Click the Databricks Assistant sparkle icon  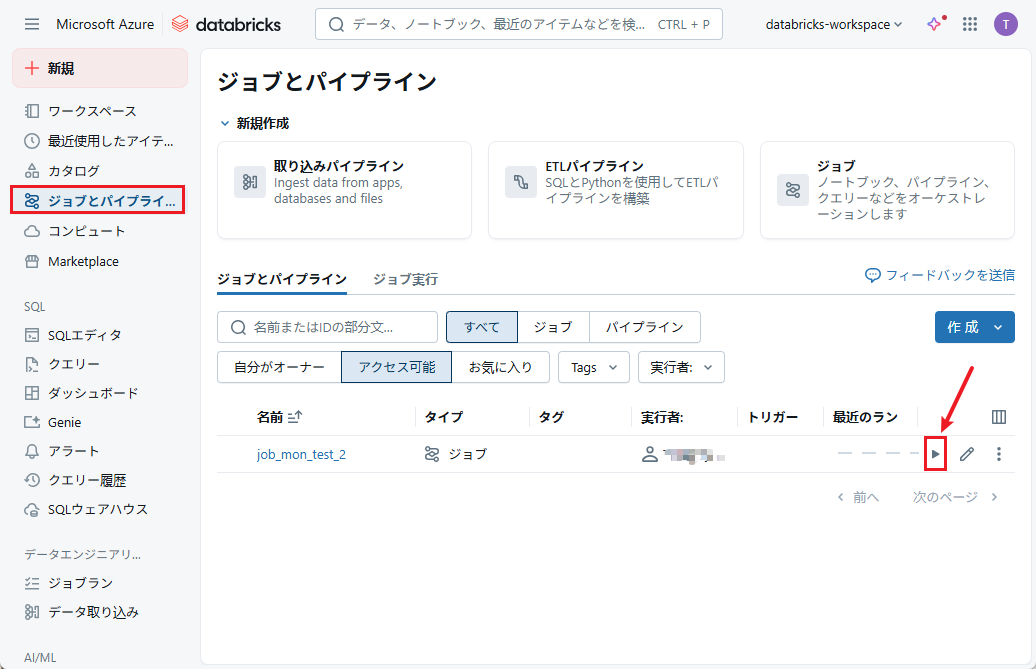[934, 24]
